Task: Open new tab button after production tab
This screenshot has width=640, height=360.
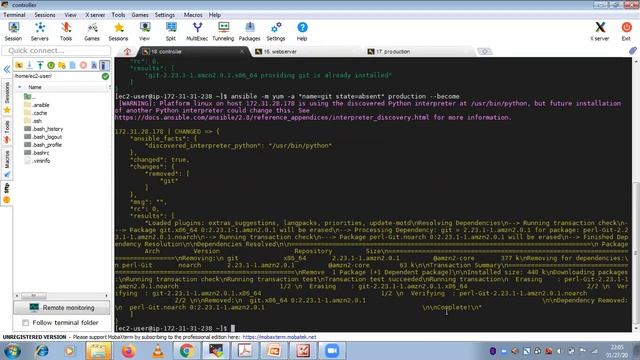Action: 484,51
